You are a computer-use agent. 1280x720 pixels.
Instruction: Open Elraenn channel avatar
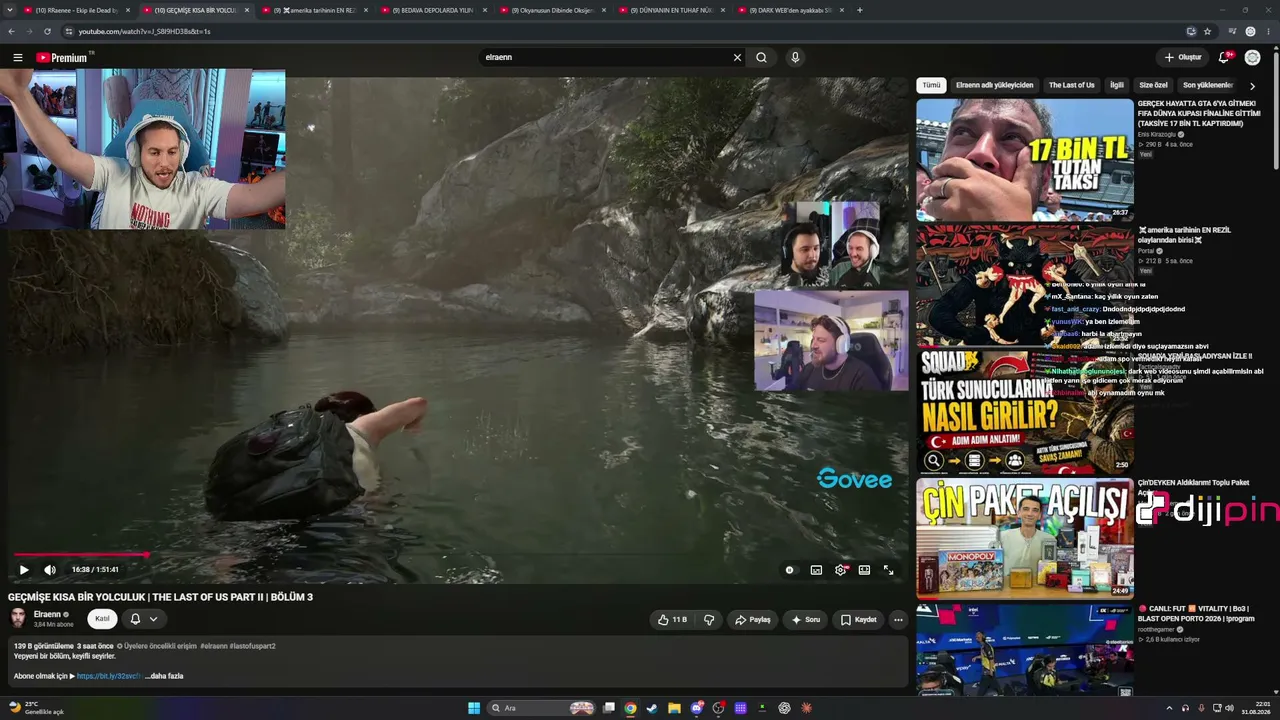18,618
